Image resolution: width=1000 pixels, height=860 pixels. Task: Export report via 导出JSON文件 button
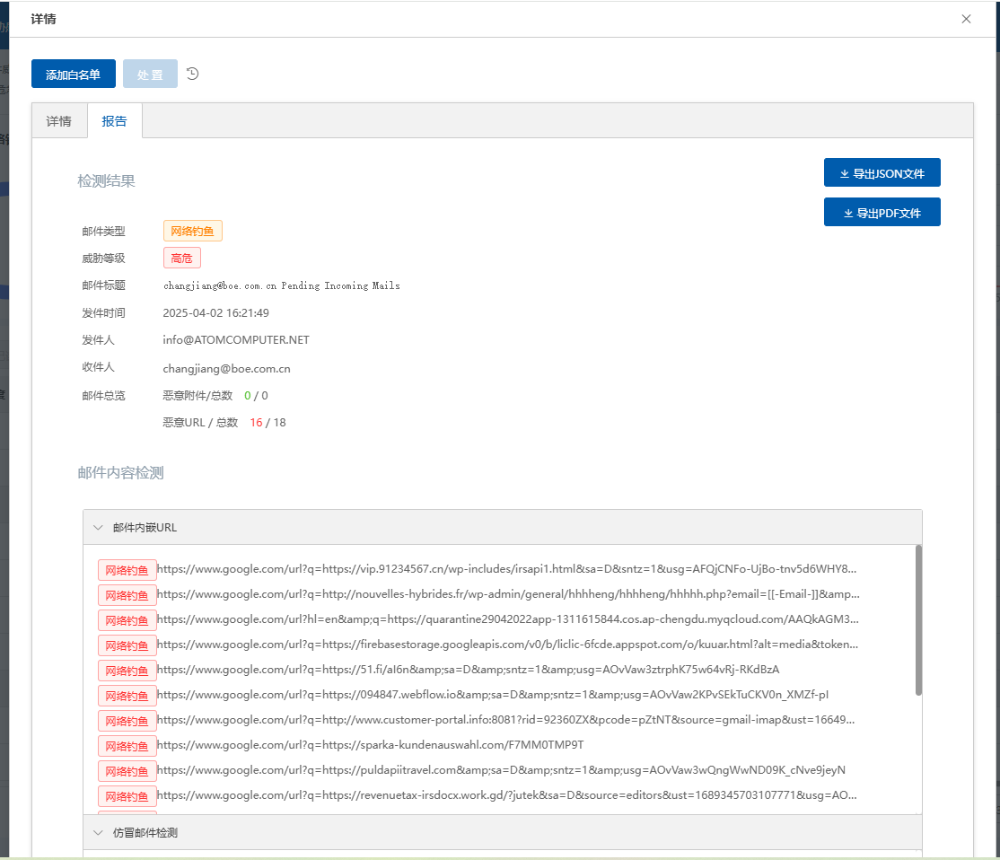[x=882, y=173]
